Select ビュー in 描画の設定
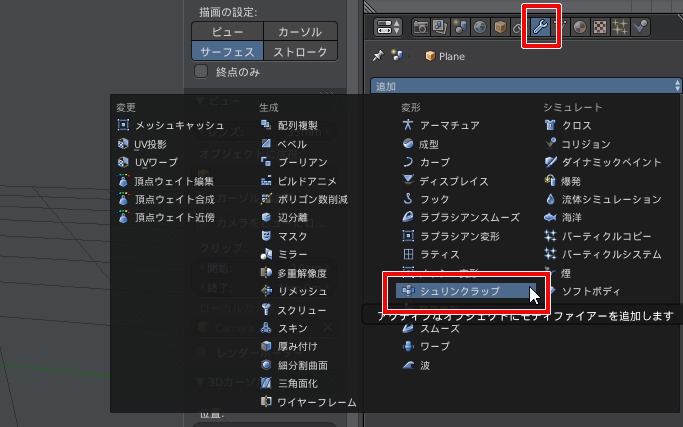 point(227,32)
